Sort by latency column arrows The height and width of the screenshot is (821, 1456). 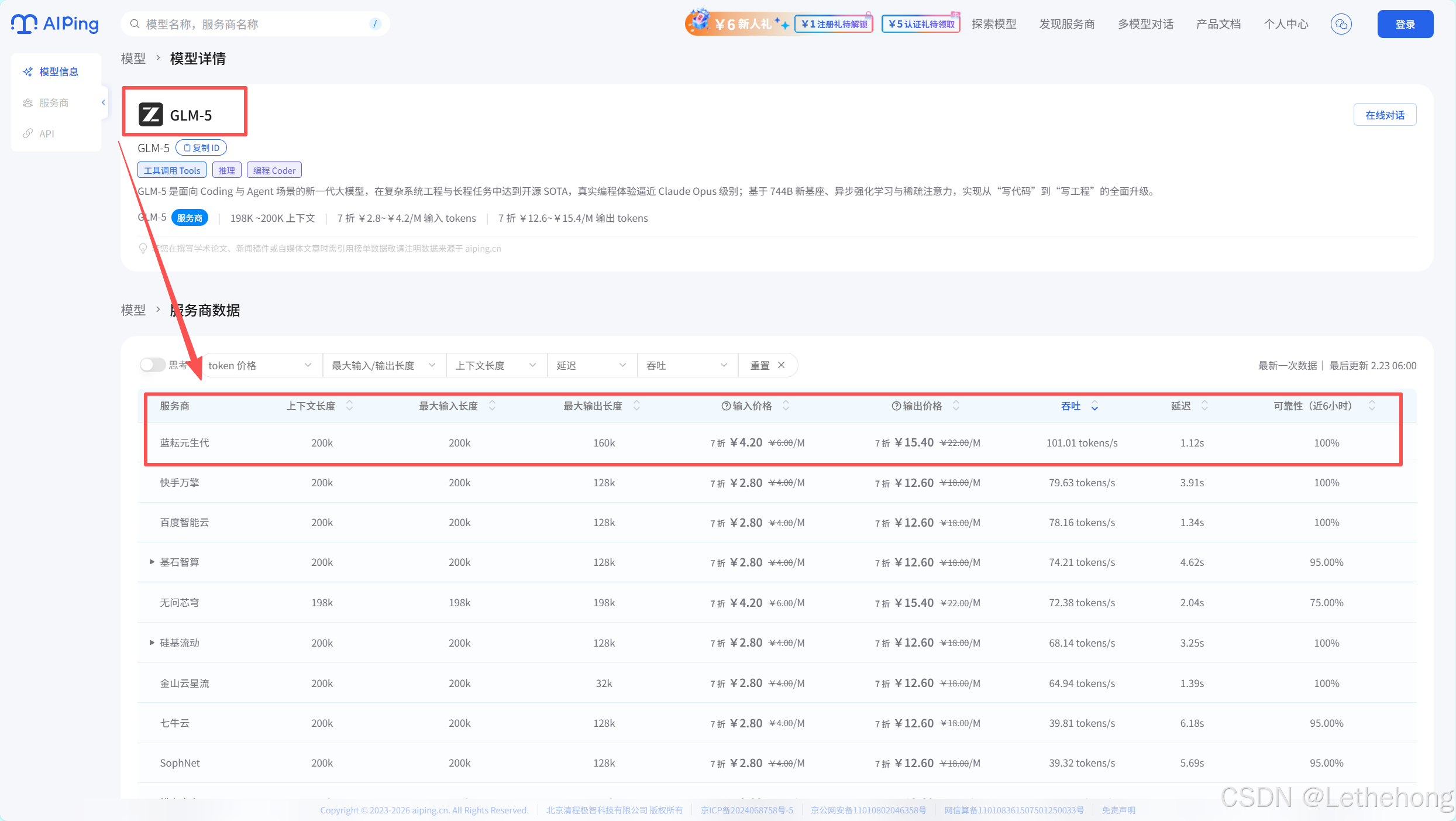coord(1204,406)
